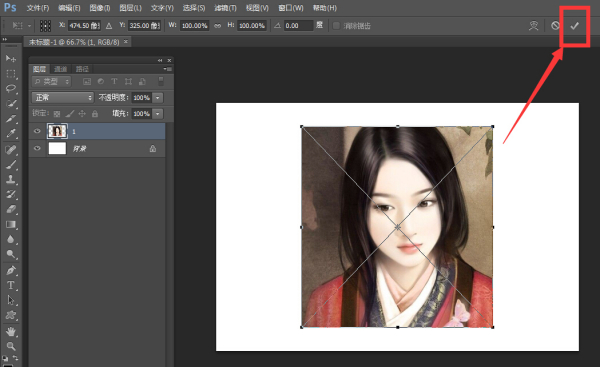Swap foreground and background colors

[15, 358]
